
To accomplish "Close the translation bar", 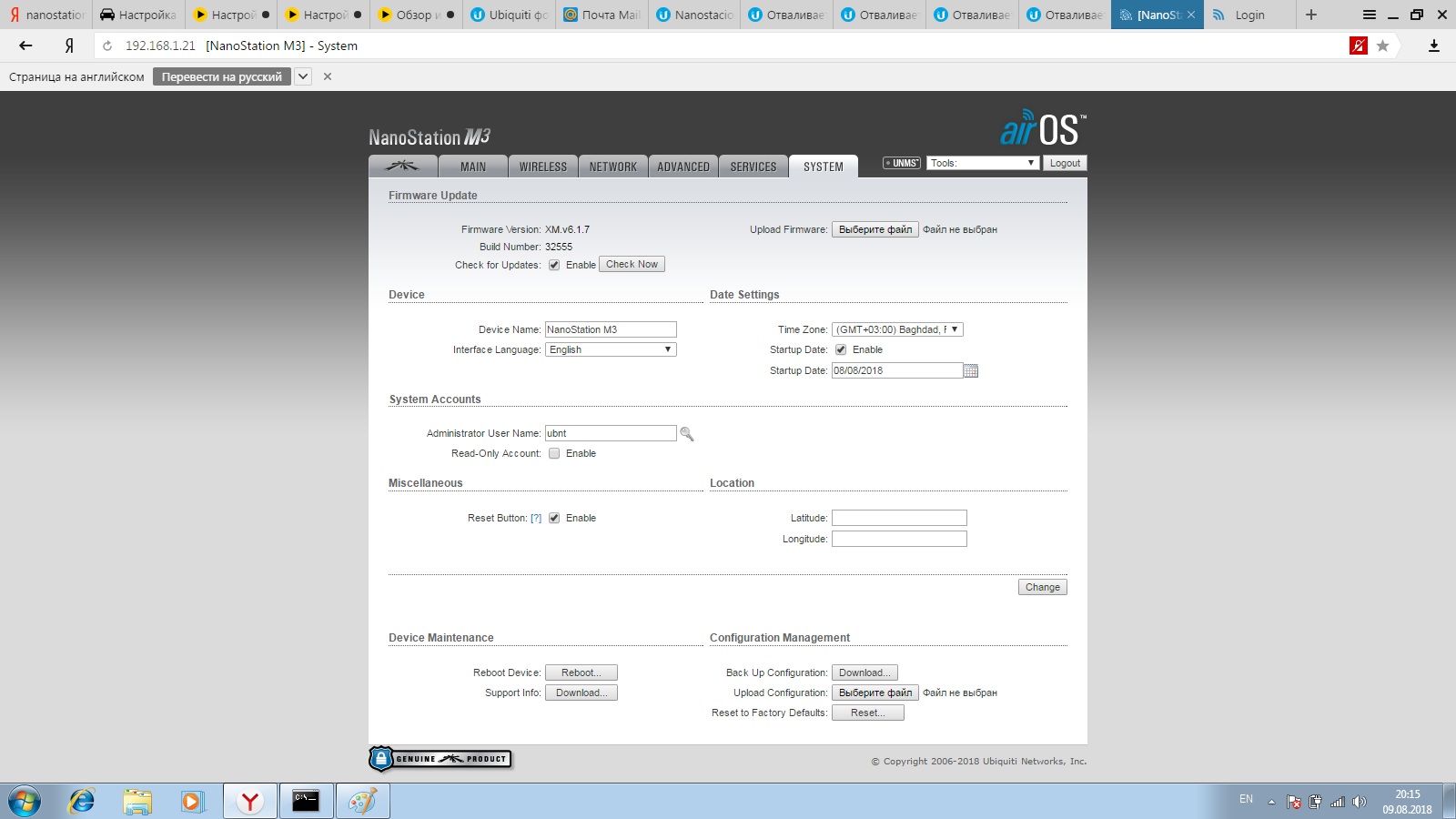I will coord(328,76).
